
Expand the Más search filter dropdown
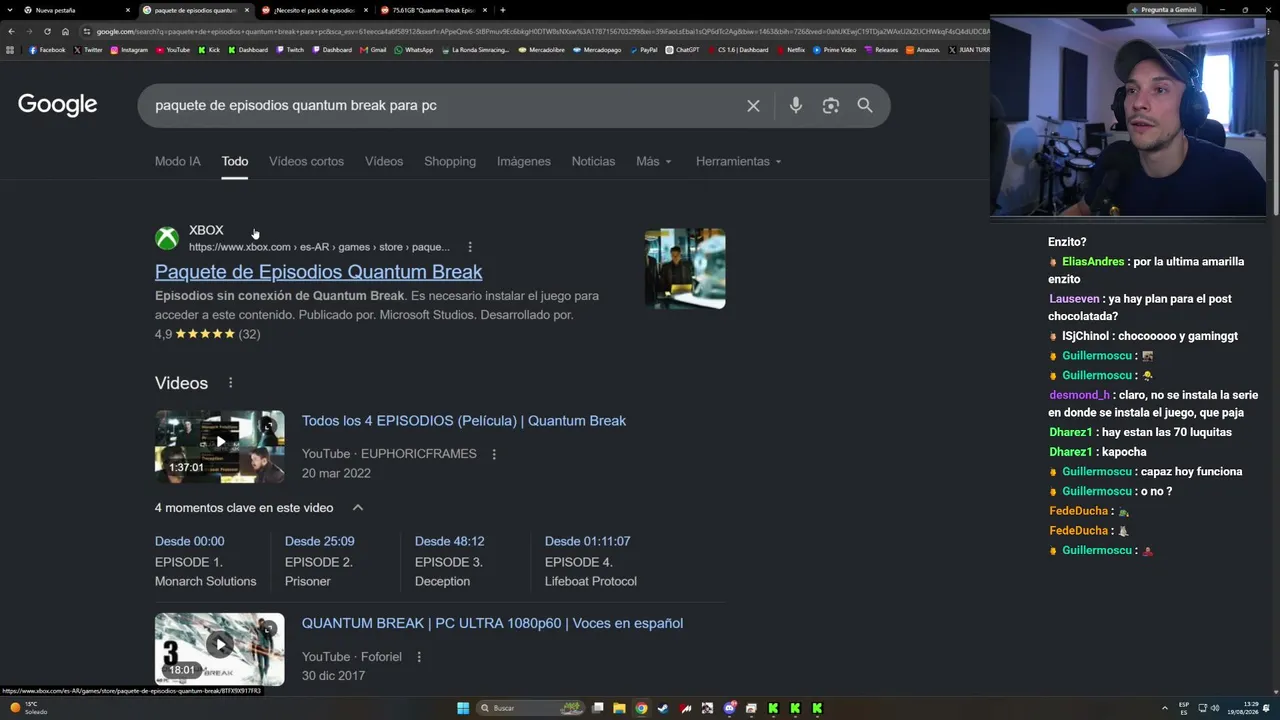pos(654,161)
